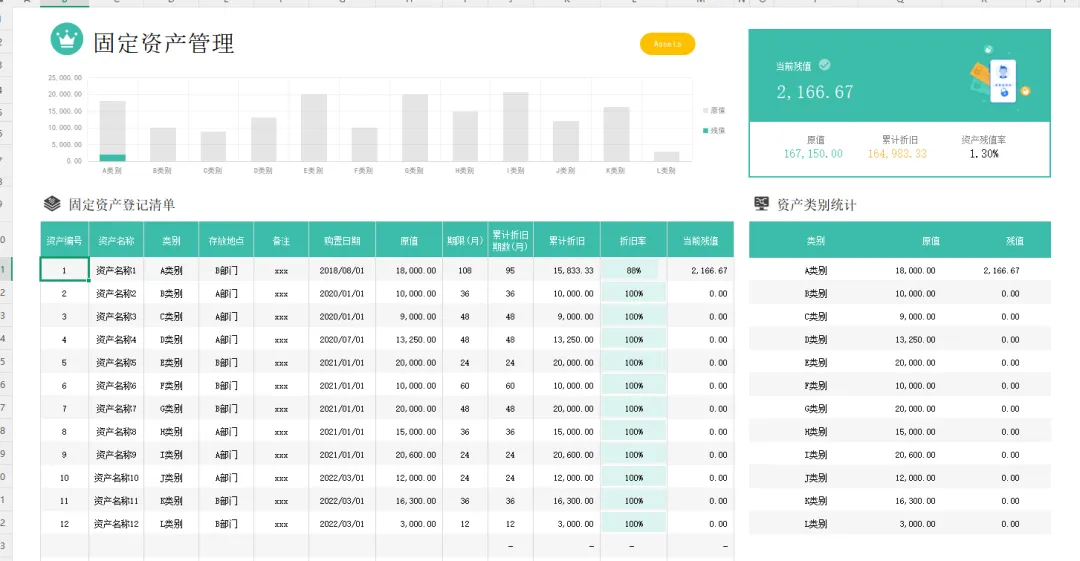
Task: Select the 购置日期 column header
Action: click(x=342, y=241)
